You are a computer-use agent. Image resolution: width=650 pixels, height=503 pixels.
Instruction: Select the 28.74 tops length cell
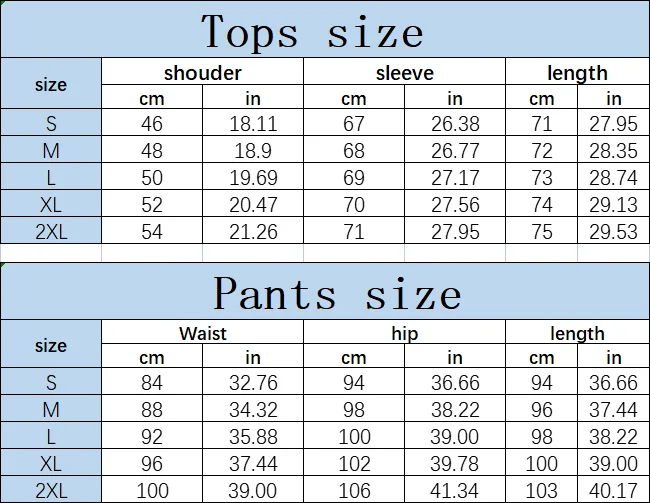(613, 179)
